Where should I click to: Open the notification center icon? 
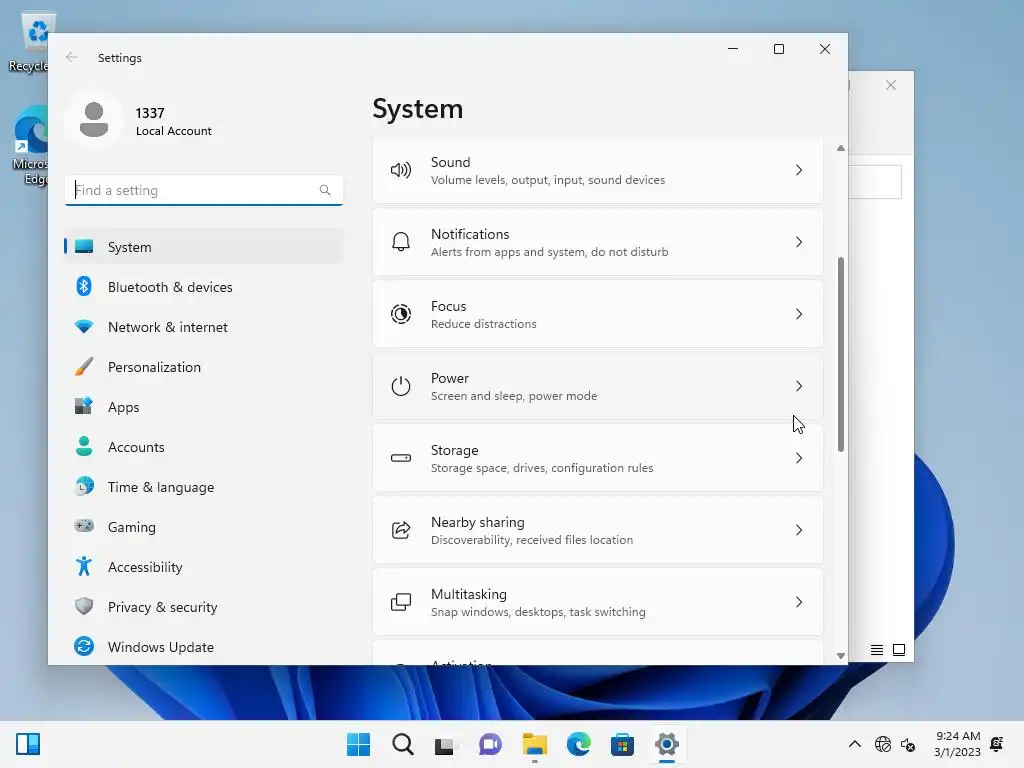pos(997,744)
